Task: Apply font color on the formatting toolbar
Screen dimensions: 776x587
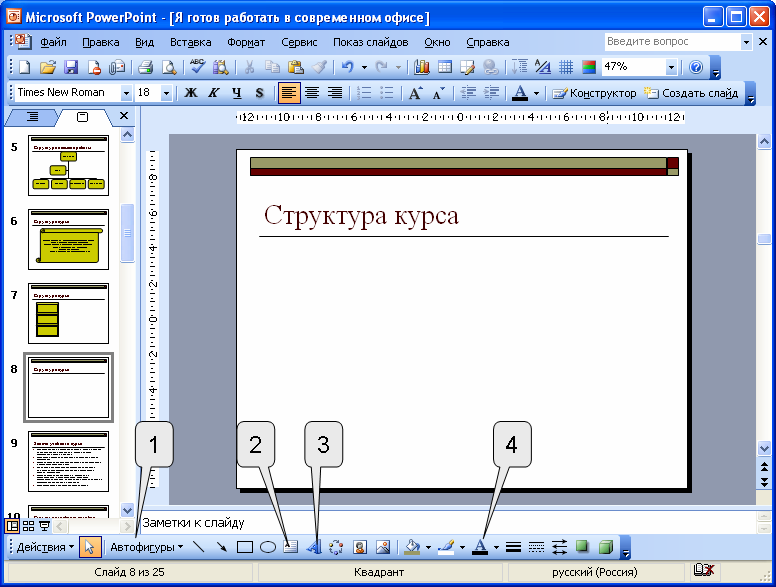Action: (520, 93)
